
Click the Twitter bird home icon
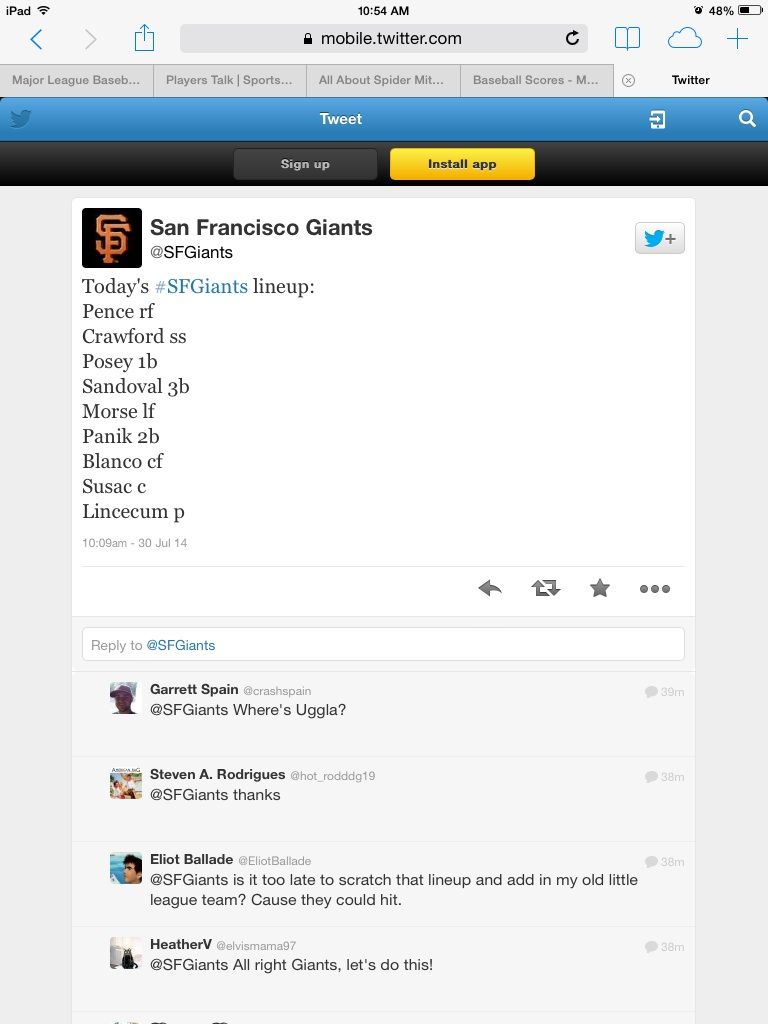[20, 119]
